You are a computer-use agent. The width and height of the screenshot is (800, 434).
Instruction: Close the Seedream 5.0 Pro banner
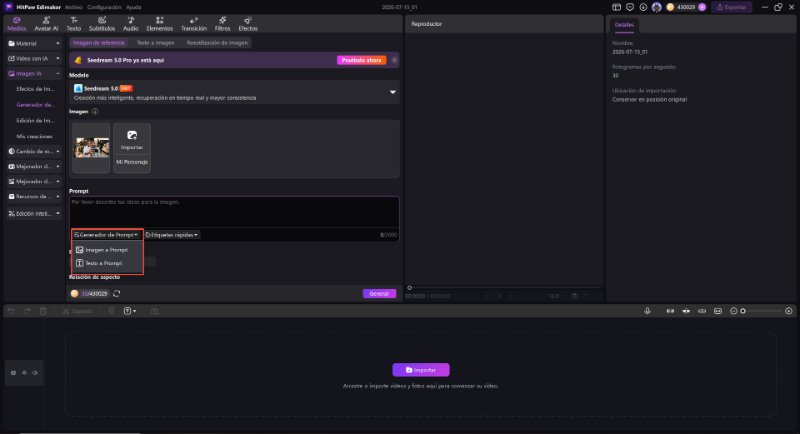tap(394, 60)
